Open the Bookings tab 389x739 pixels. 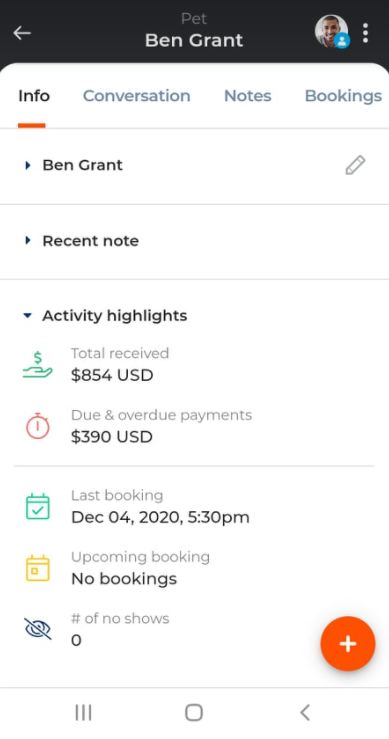pyautogui.click(x=343, y=96)
